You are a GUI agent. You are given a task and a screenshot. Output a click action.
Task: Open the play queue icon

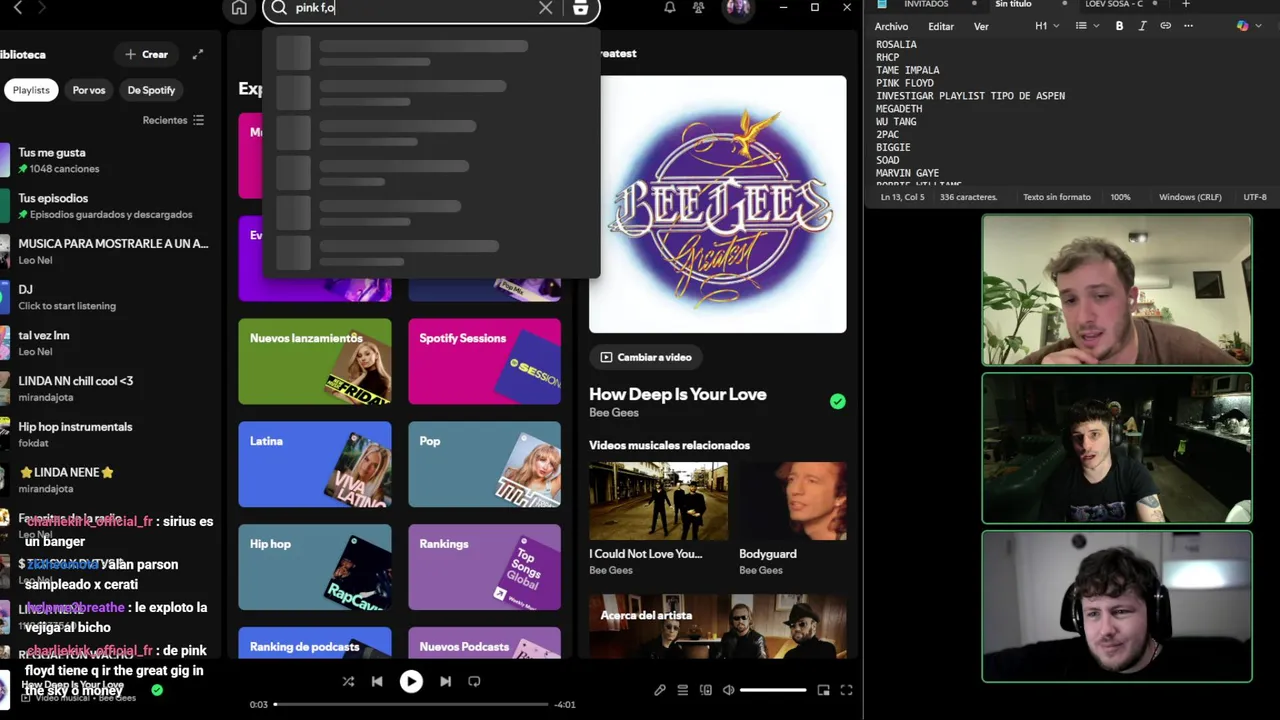click(683, 690)
